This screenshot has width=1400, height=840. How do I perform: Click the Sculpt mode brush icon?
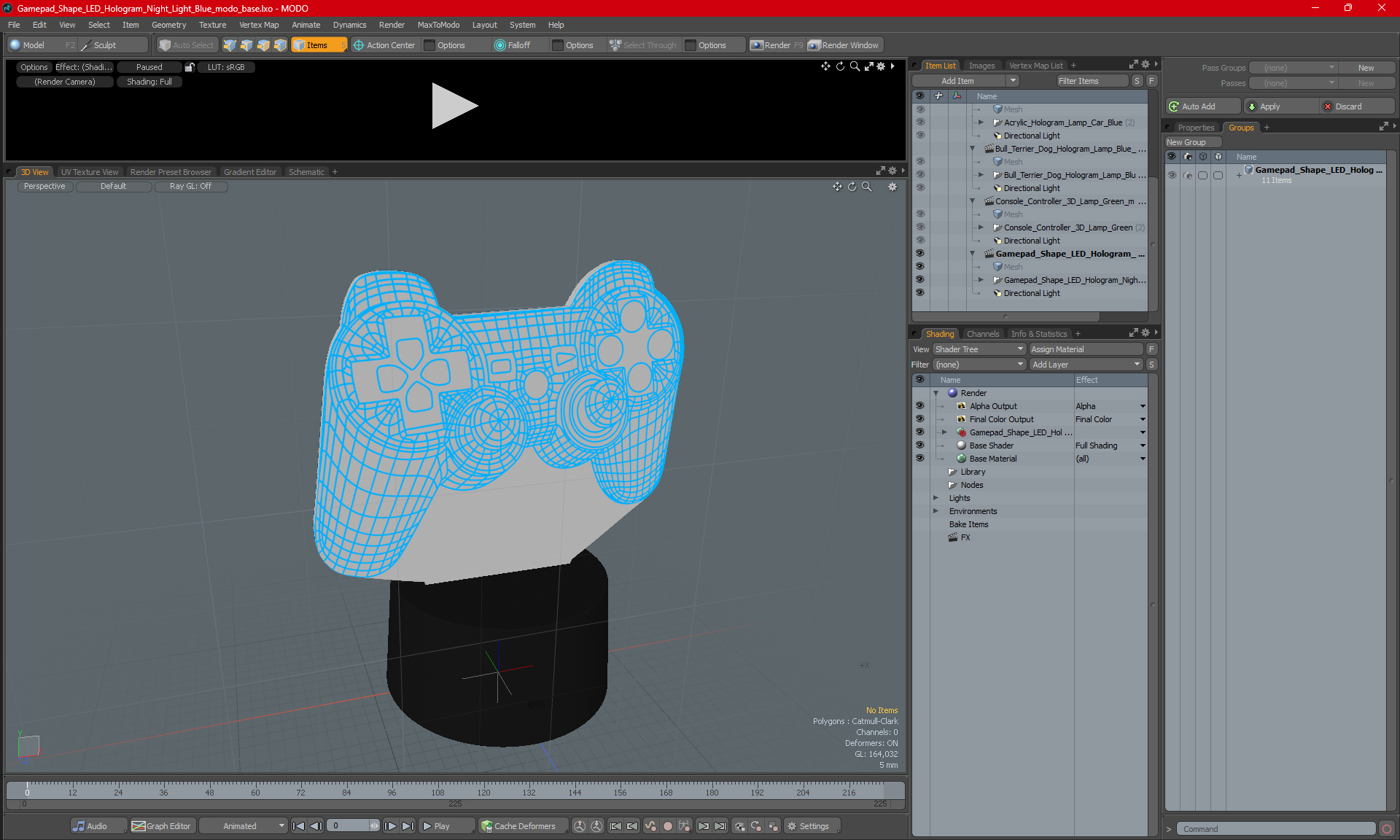(86, 45)
